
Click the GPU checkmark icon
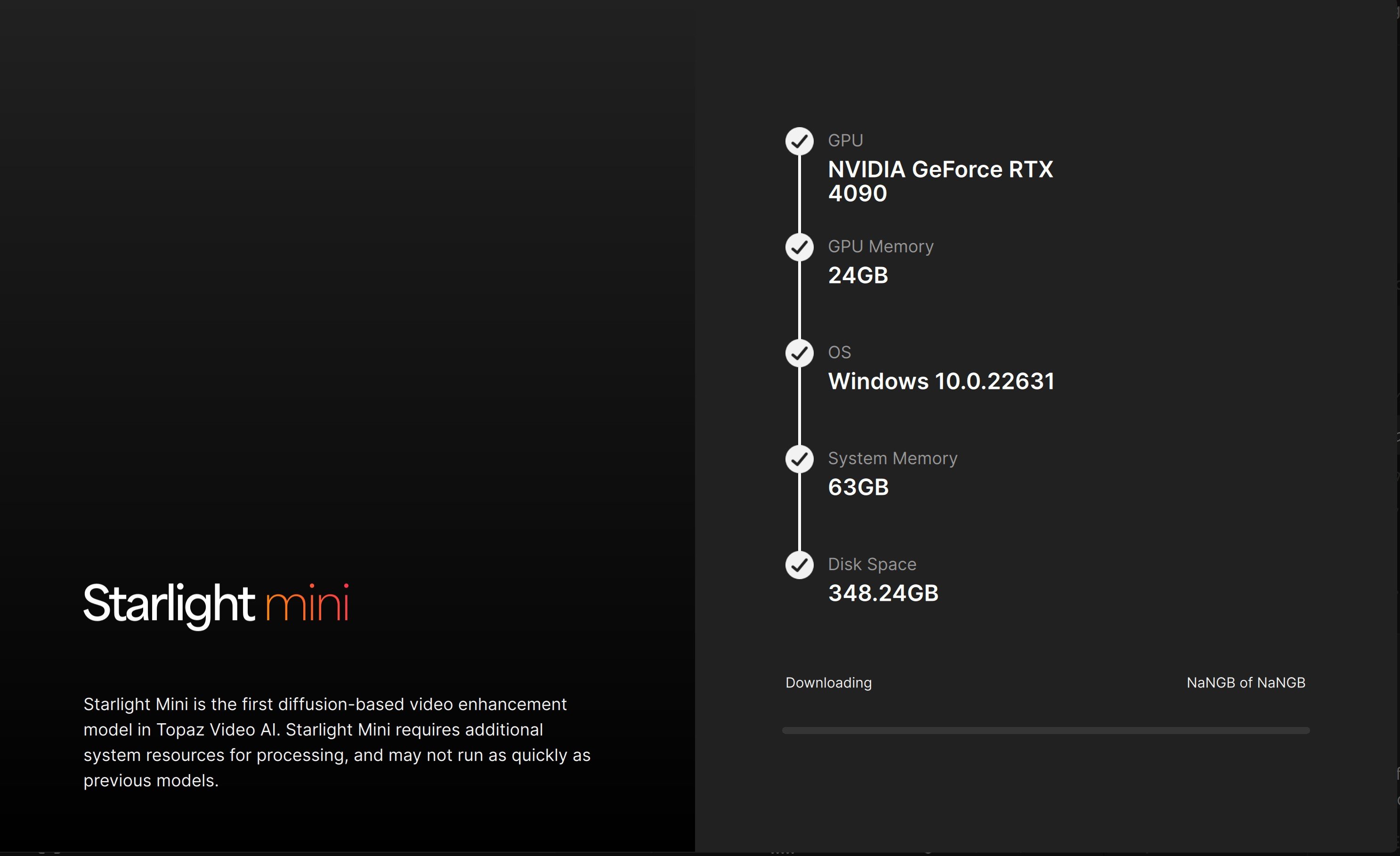tap(799, 141)
